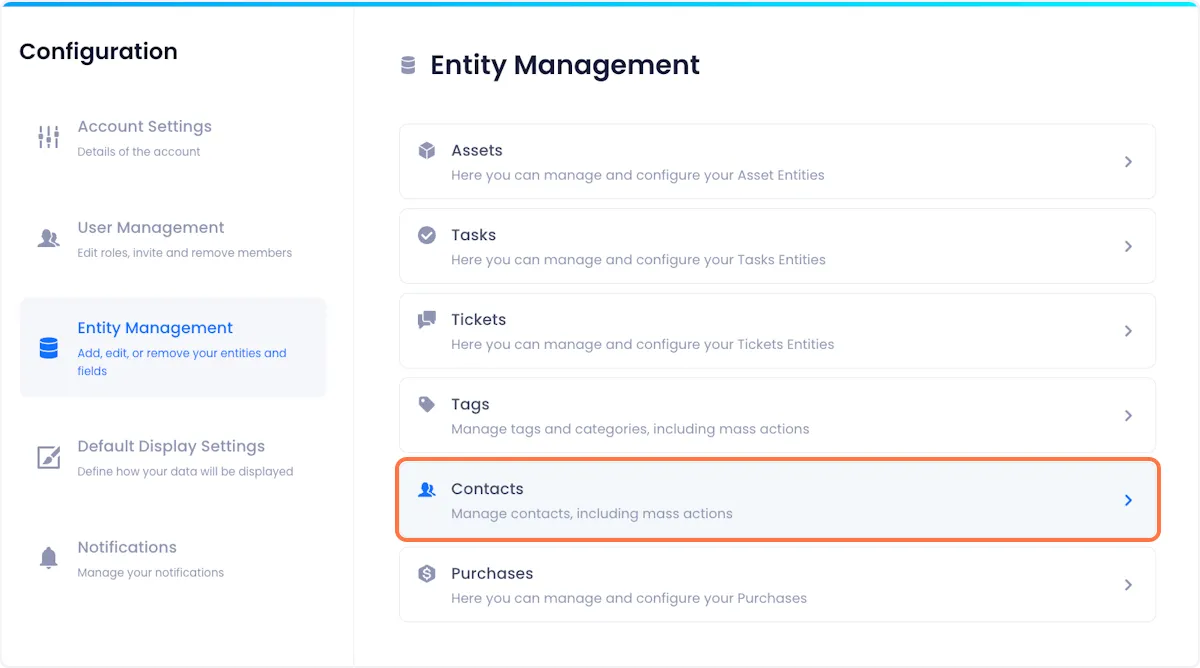
Task: Expand the Tags row chevron
Action: pos(1128,415)
